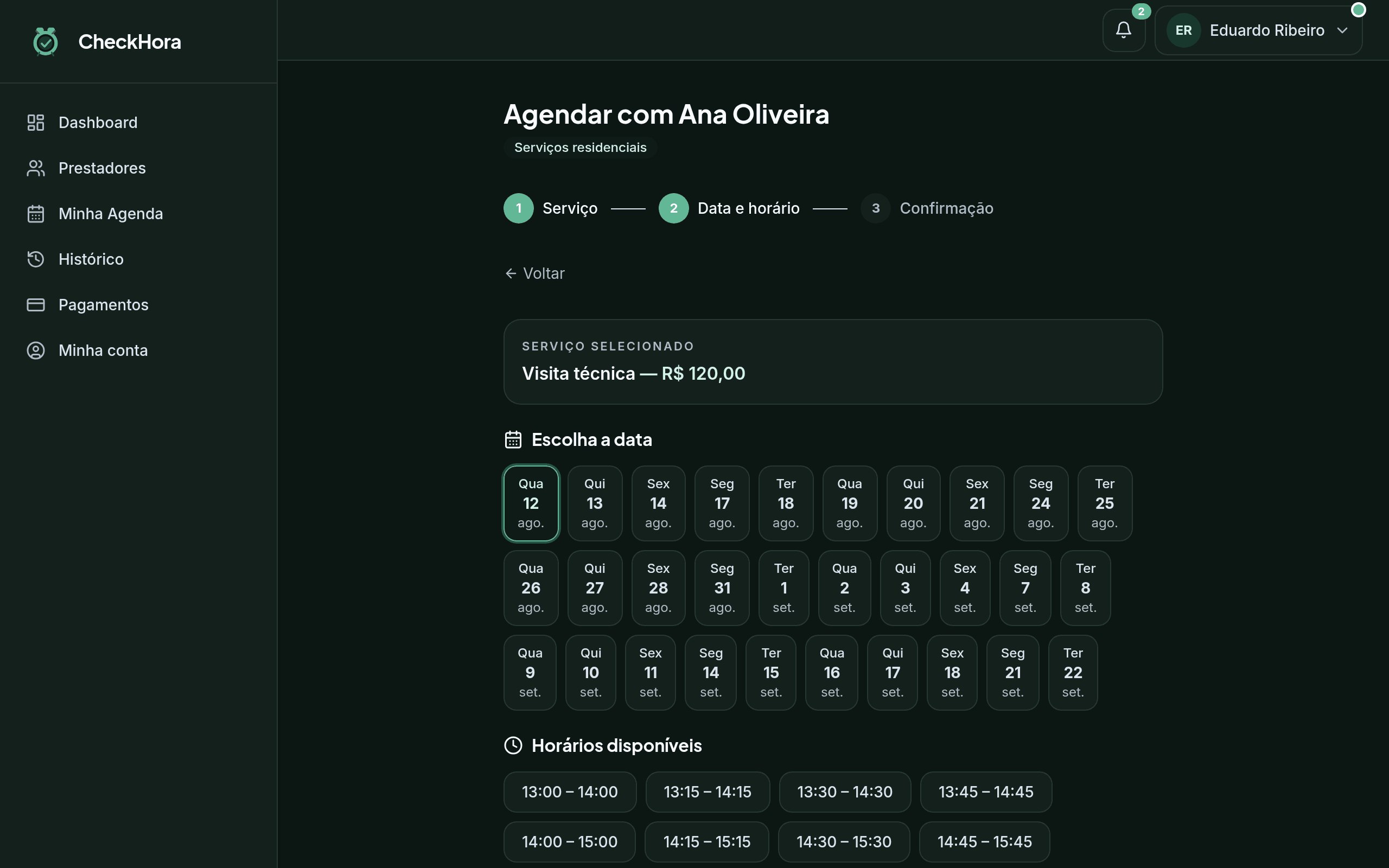Go to step 3 Confirmação
This screenshot has width=1389, height=868.
(x=927, y=208)
